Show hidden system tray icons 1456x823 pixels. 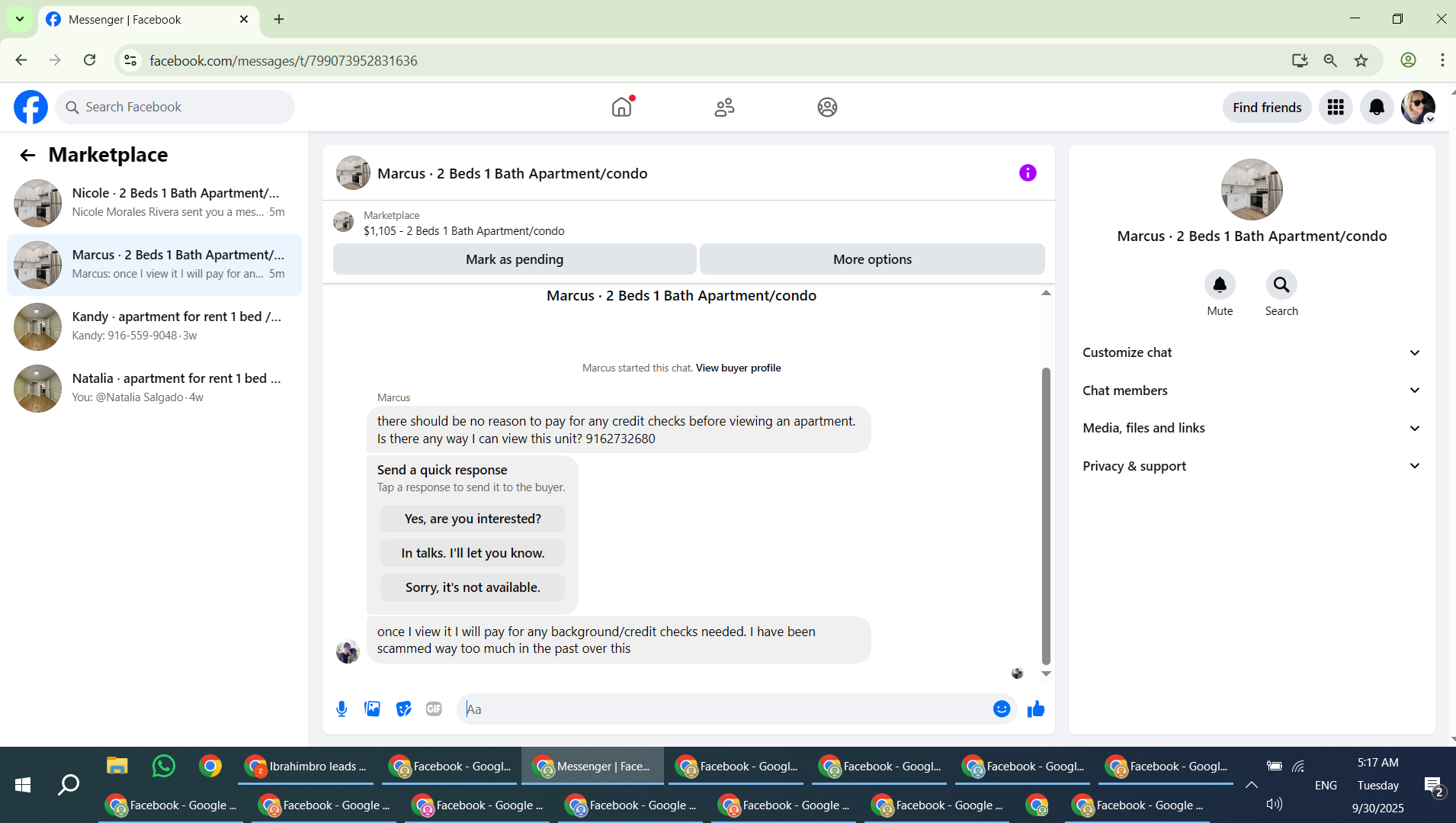(1251, 785)
